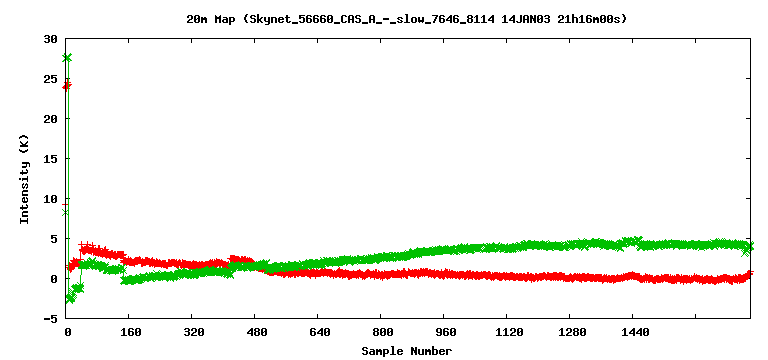Click the y-axis tick label 30
Image resolution: width=768 pixels, height=360 pixels.
coord(51,39)
